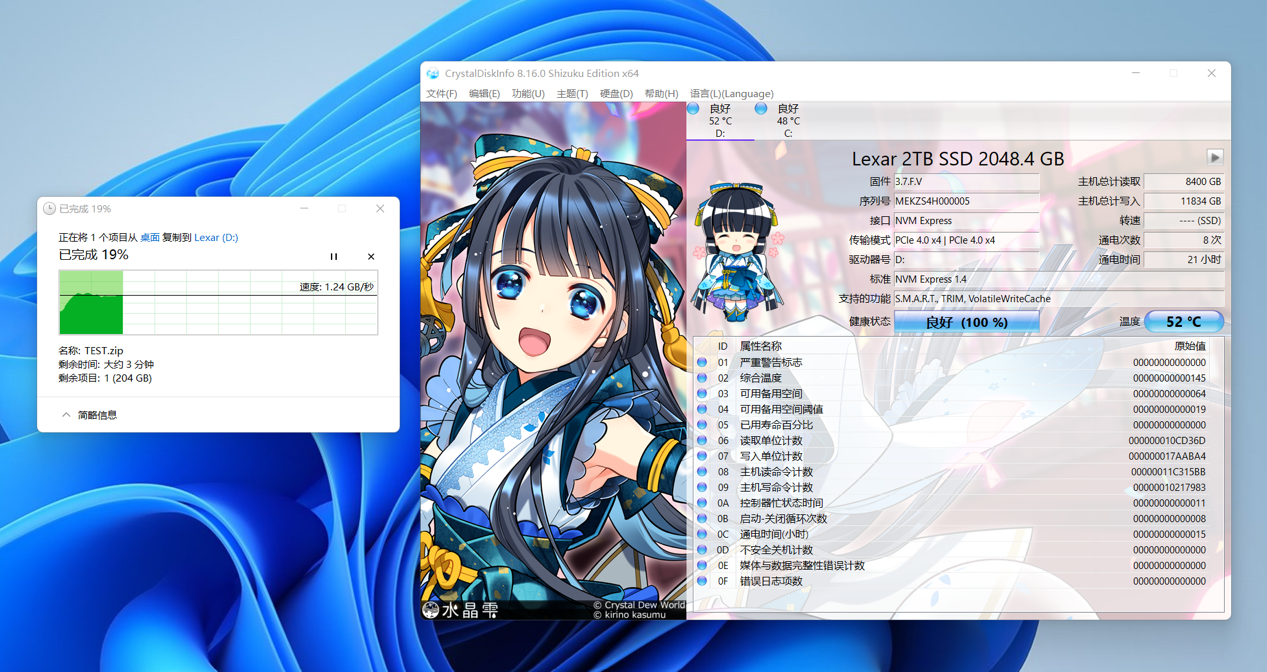Click the transfer mode field PCIe 4.0 x4
1267x672 pixels.
[966, 240]
